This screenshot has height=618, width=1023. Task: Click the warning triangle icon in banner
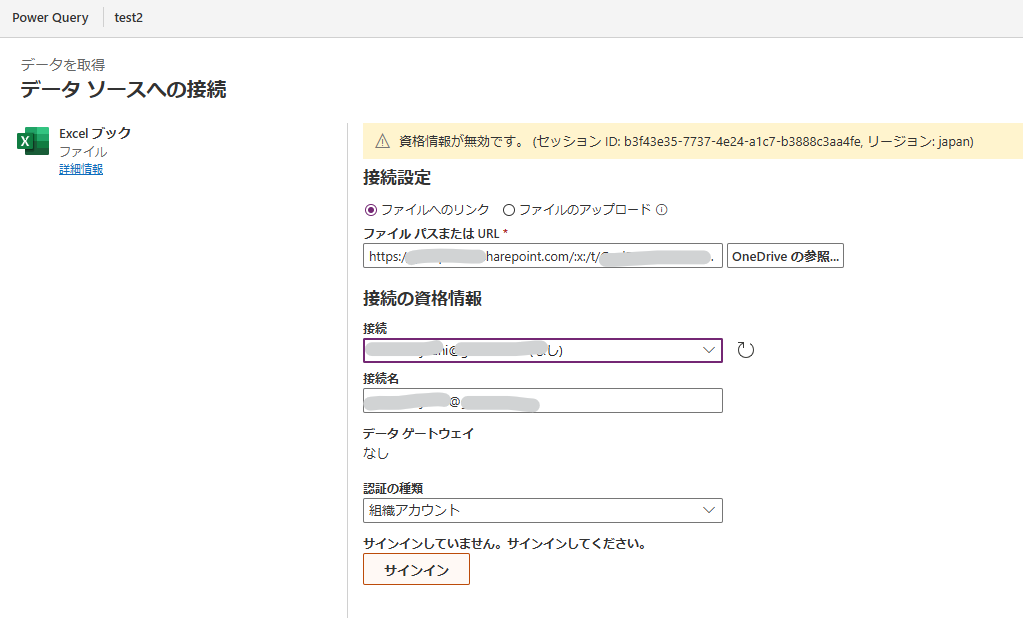pos(382,141)
